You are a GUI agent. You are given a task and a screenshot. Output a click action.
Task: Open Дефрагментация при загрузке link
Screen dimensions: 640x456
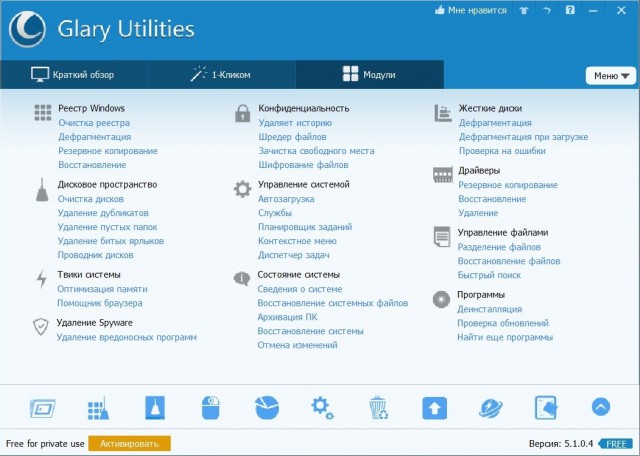pyautogui.click(x=523, y=137)
